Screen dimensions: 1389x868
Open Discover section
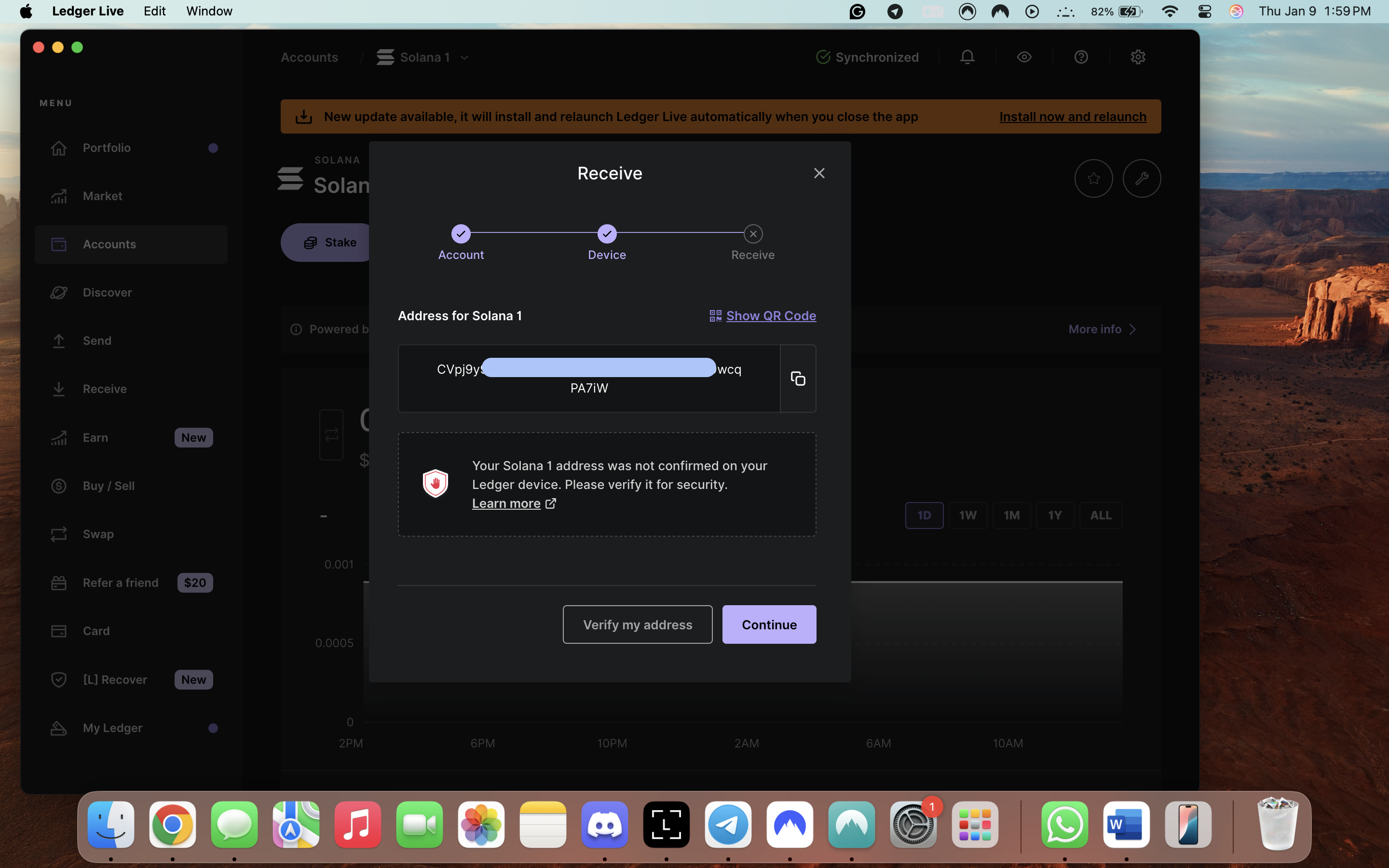(x=131, y=293)
